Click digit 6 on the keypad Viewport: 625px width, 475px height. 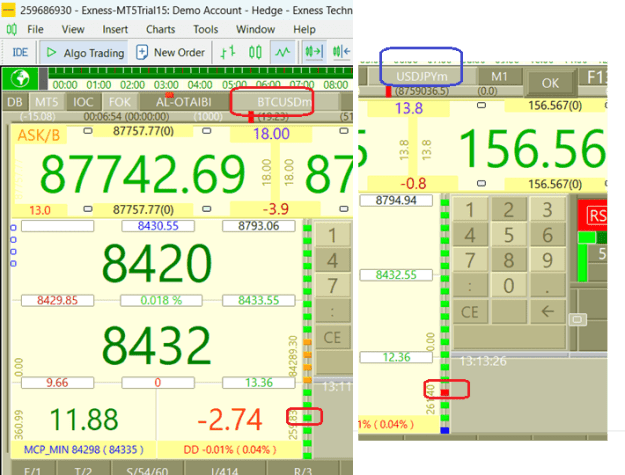pos(547,235)
